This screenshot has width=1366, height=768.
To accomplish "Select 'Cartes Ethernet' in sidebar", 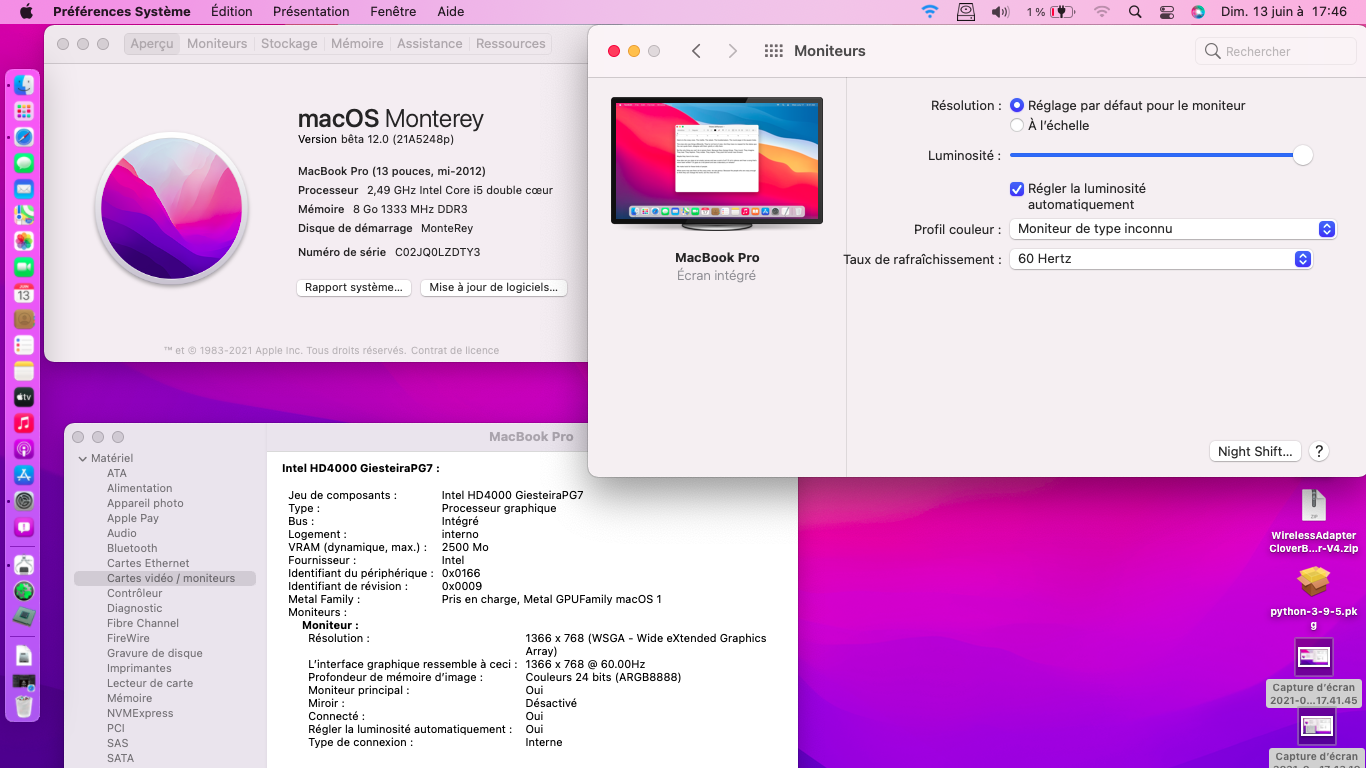I will point(148,563).
